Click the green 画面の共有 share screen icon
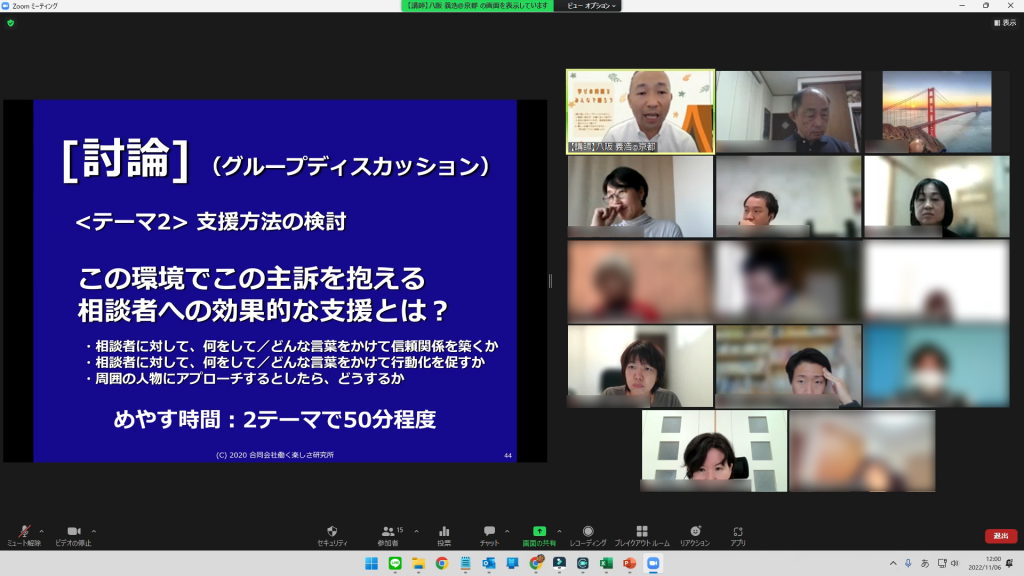Screen dimensions: 1024x576 point(539,532)
